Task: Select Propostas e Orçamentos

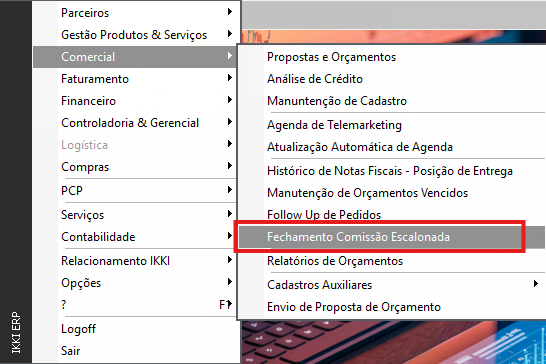Action: 391,57
